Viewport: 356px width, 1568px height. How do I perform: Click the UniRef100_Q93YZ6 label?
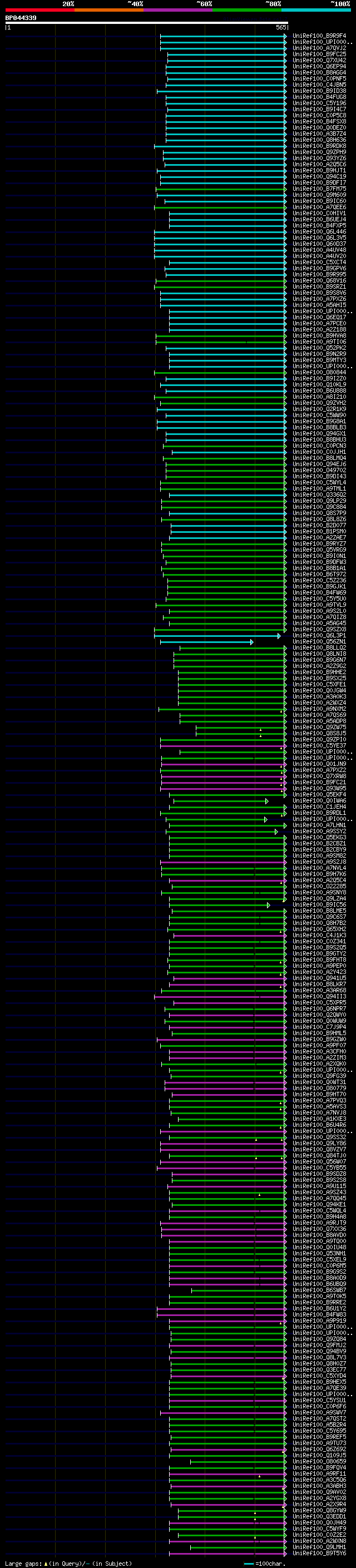[x=319, y=159]
